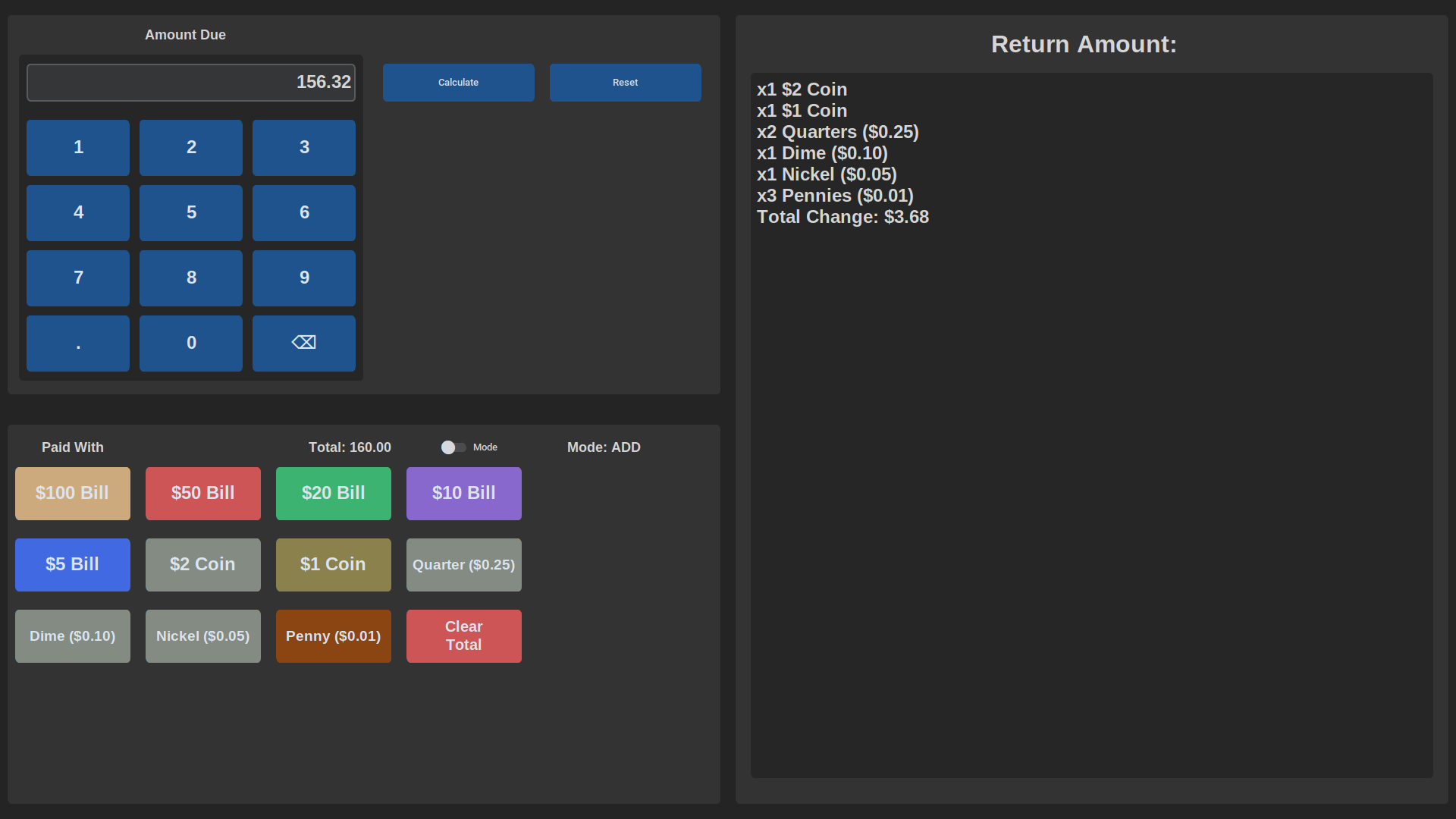Add a Penny ($0.01)
The width and height of the screenshot is (1456, 819).
coord(334,636)
